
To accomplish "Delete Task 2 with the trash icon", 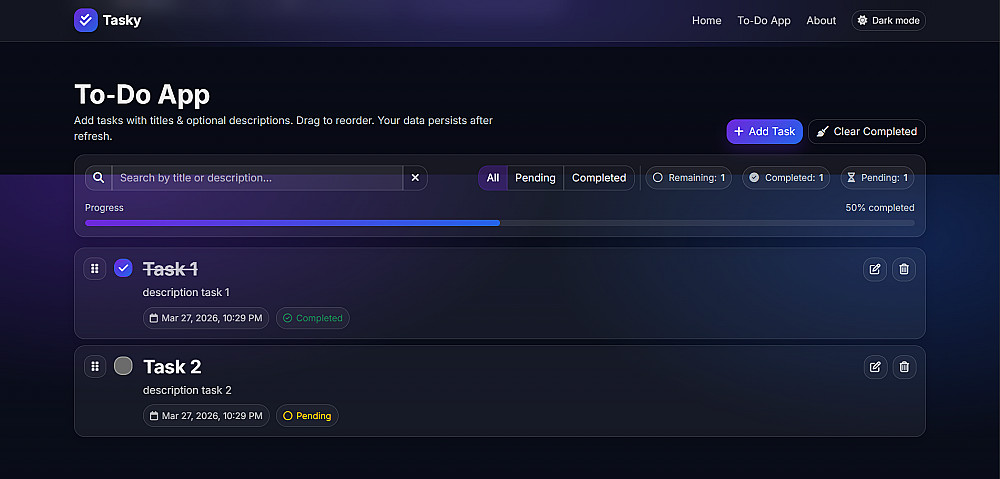I will click(904, 367).
